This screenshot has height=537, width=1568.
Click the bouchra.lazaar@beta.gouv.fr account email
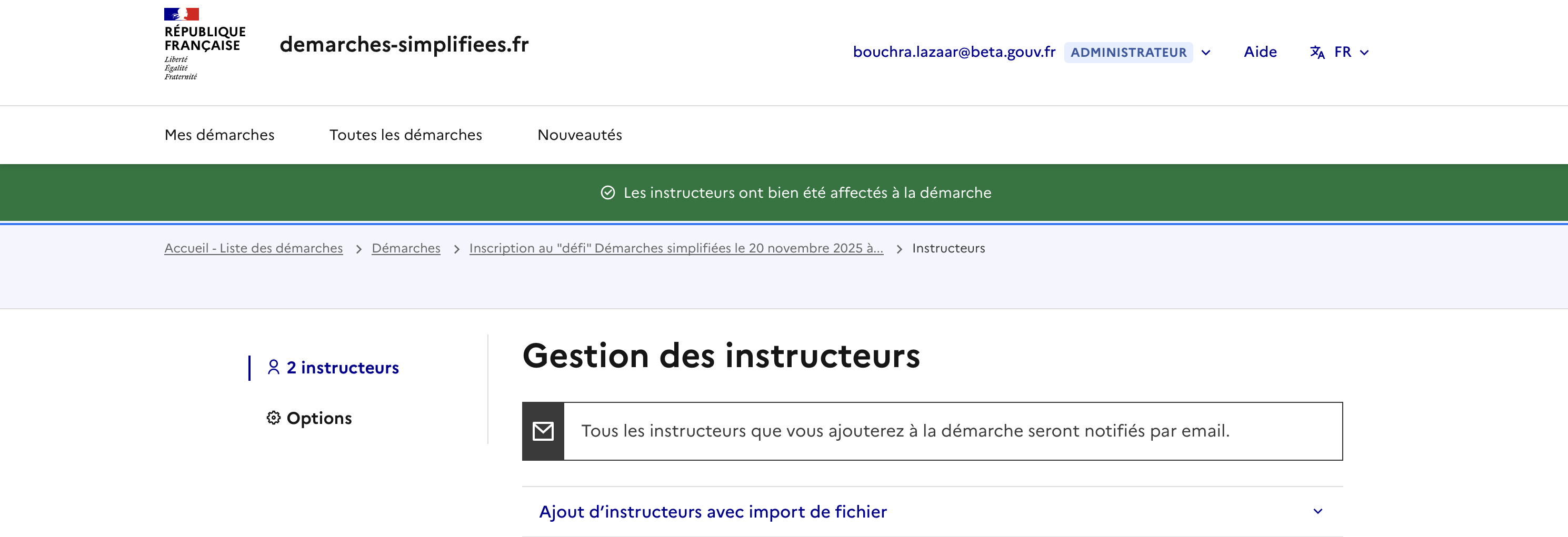pos(954,52)
